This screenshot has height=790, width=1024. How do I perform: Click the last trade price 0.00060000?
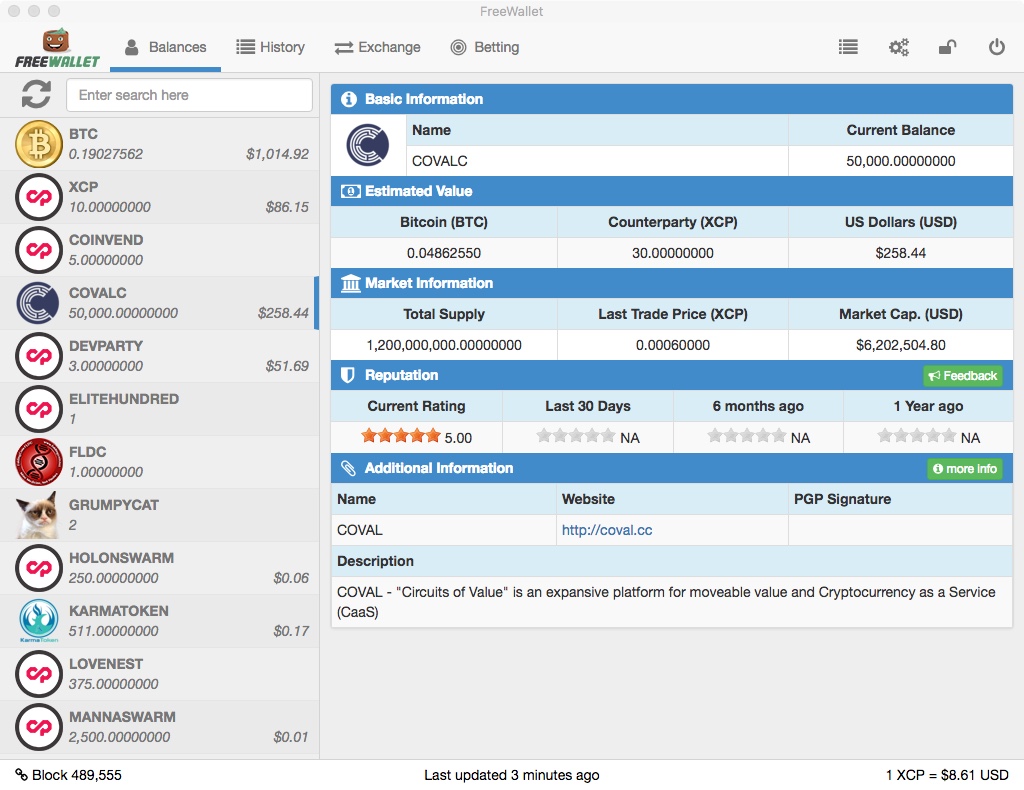click(672, 345)
